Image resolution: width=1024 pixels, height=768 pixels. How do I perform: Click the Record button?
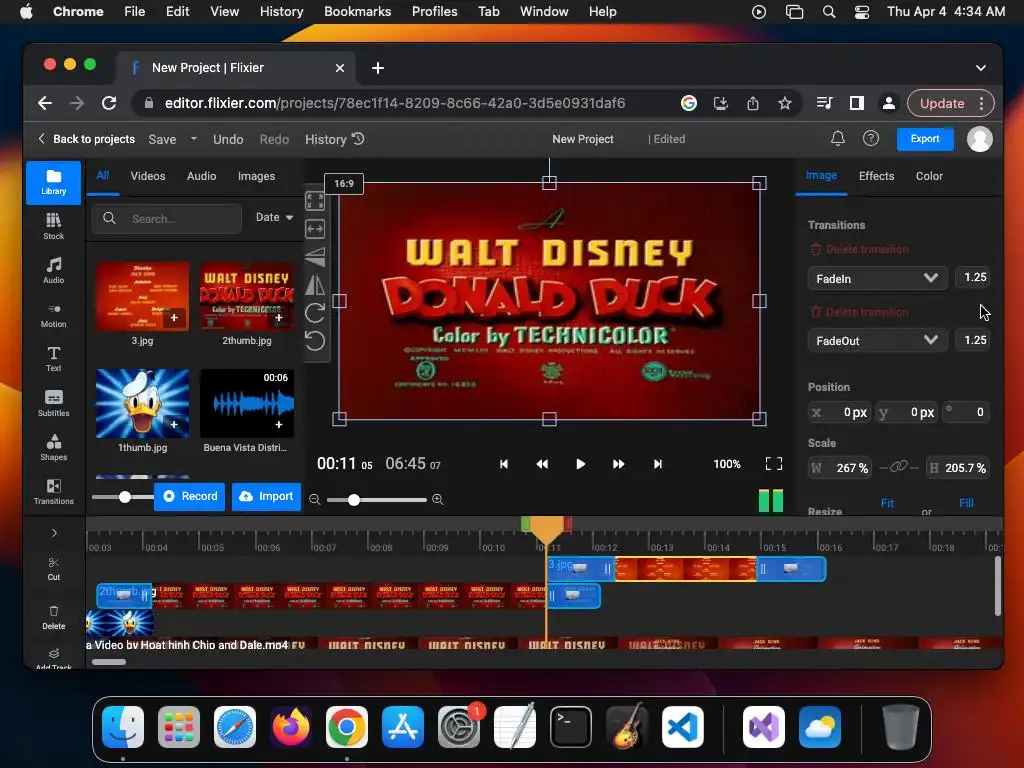point(190,496)
